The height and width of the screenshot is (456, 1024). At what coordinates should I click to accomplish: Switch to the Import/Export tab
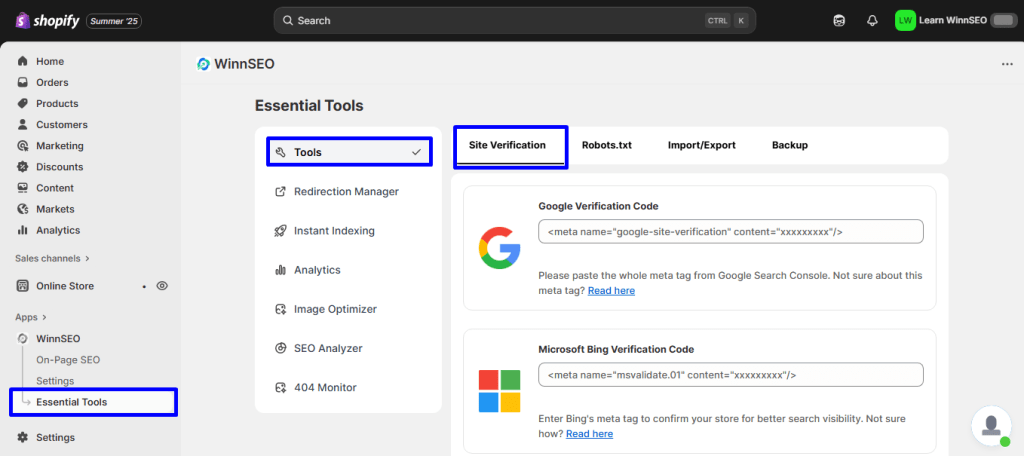(x=701, y=145)
